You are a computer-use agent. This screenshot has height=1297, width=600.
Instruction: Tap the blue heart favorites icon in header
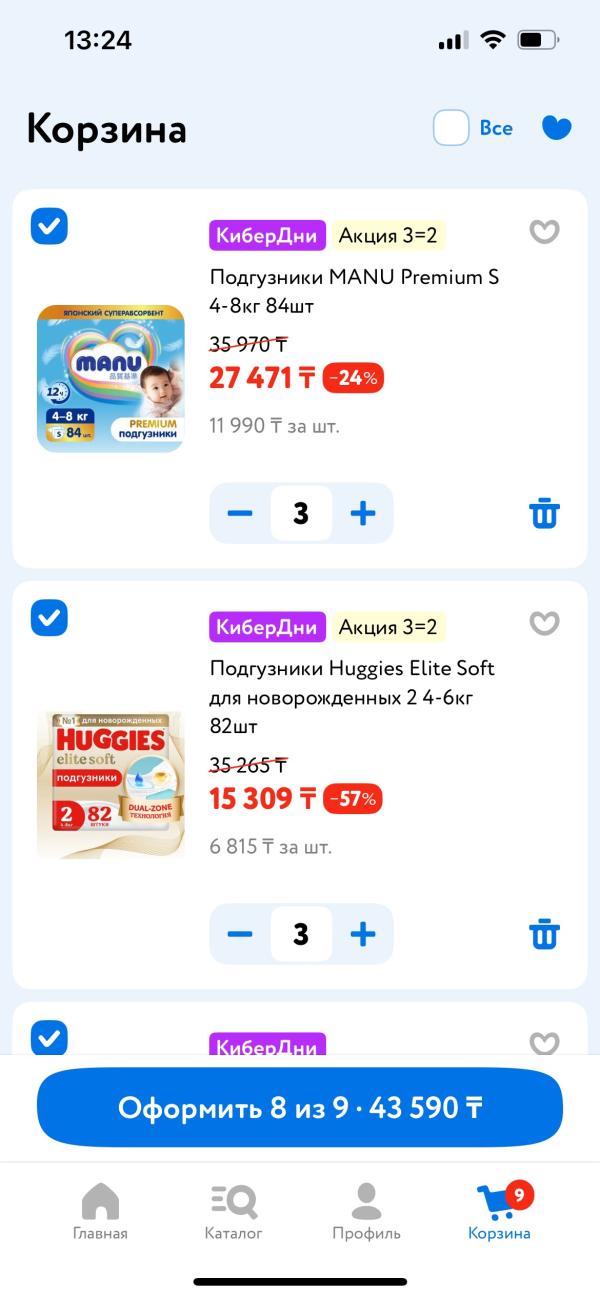(556, 128)
